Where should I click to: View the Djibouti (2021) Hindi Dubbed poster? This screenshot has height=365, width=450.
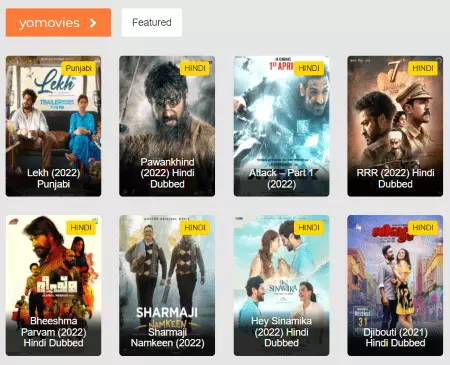(x=395, y=285)
